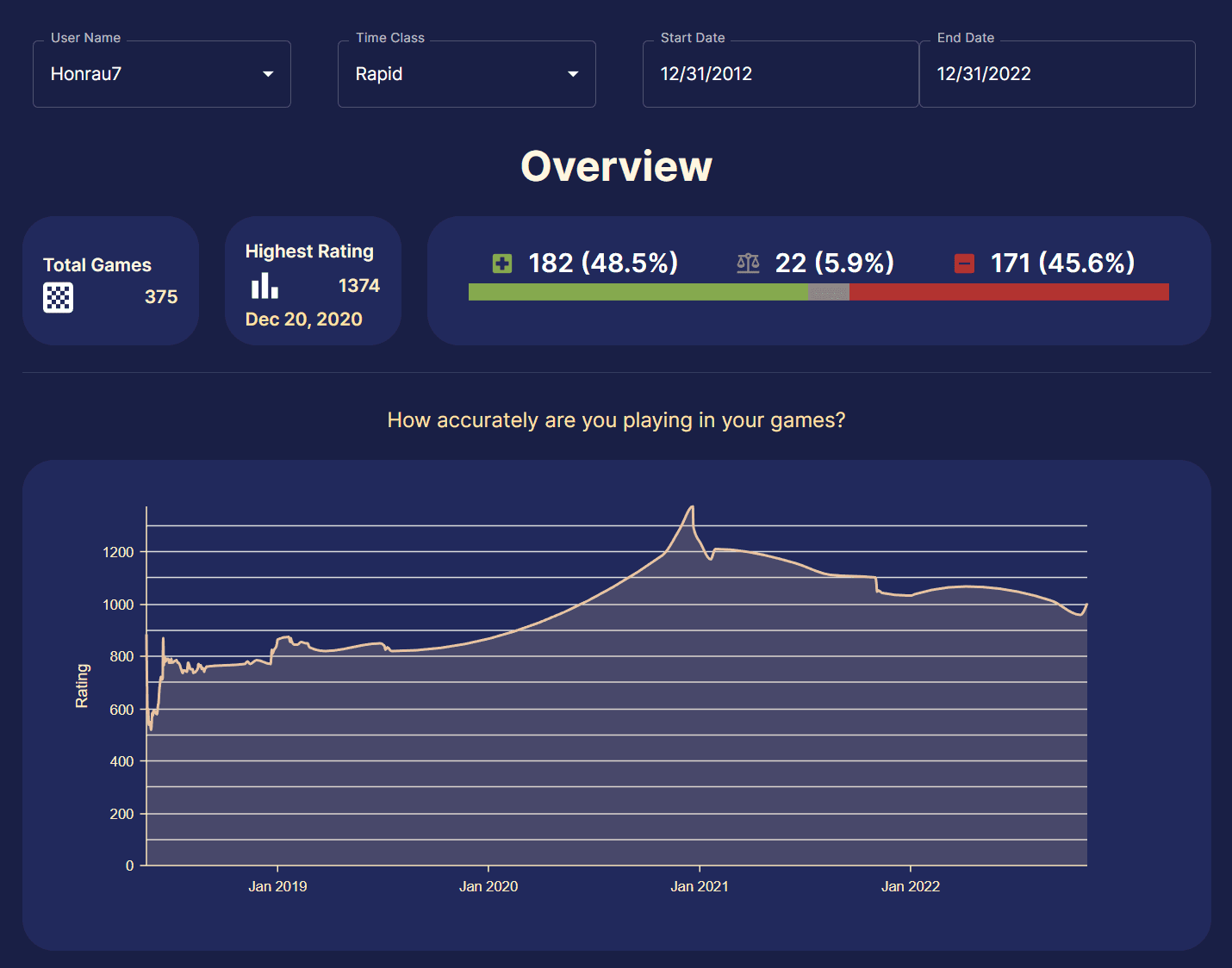Click the gray draws bar segment
The width and height of the screenshot is (1232, 968).
(828, 292)
